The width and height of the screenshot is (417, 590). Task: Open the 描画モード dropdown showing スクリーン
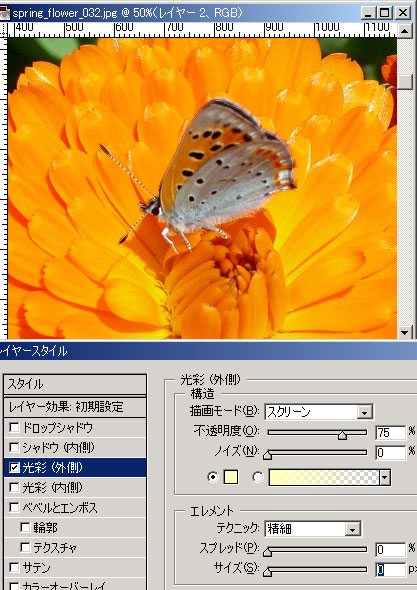click(x=319, y=412)
